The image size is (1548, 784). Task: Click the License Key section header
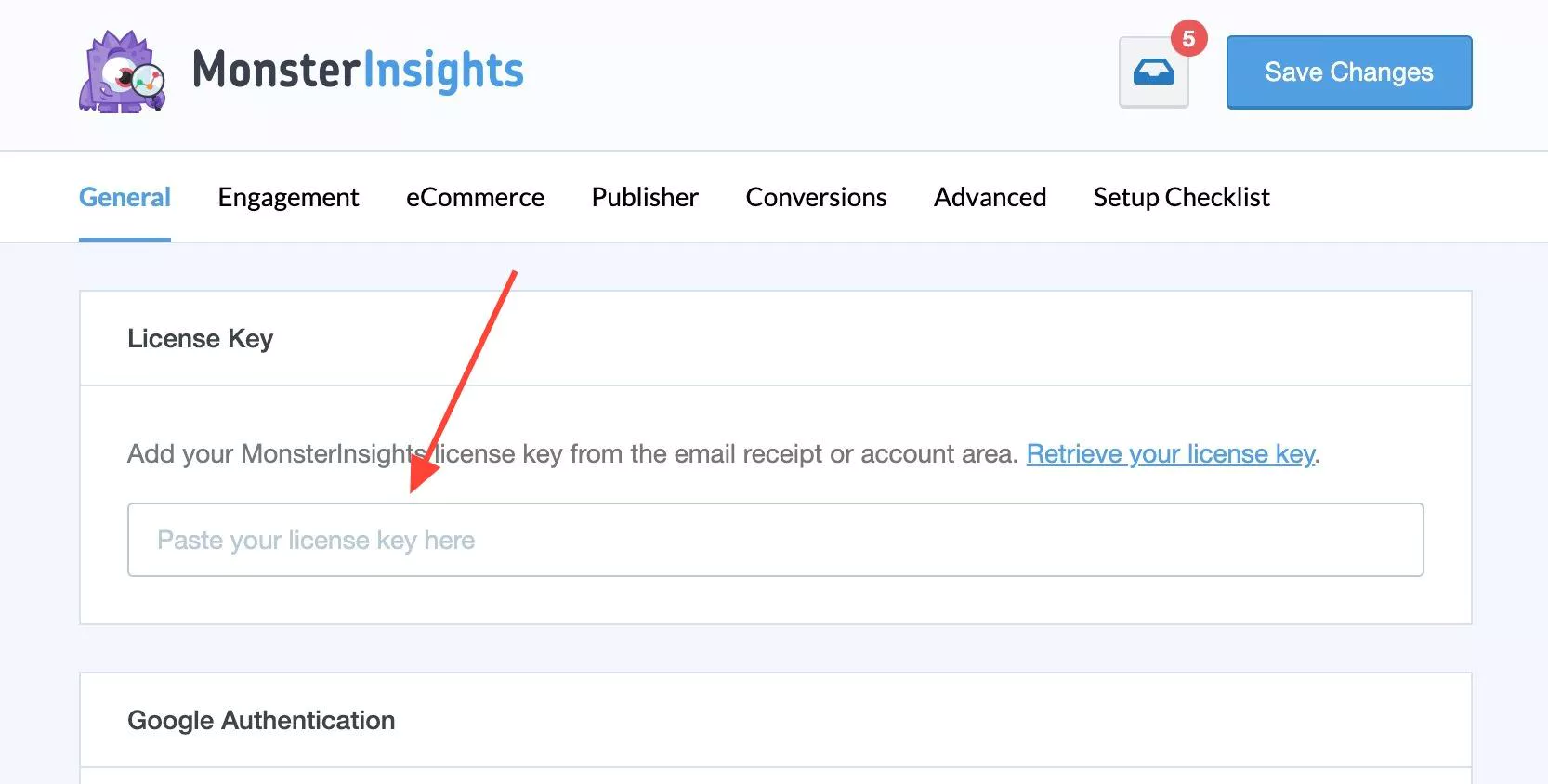200,338
